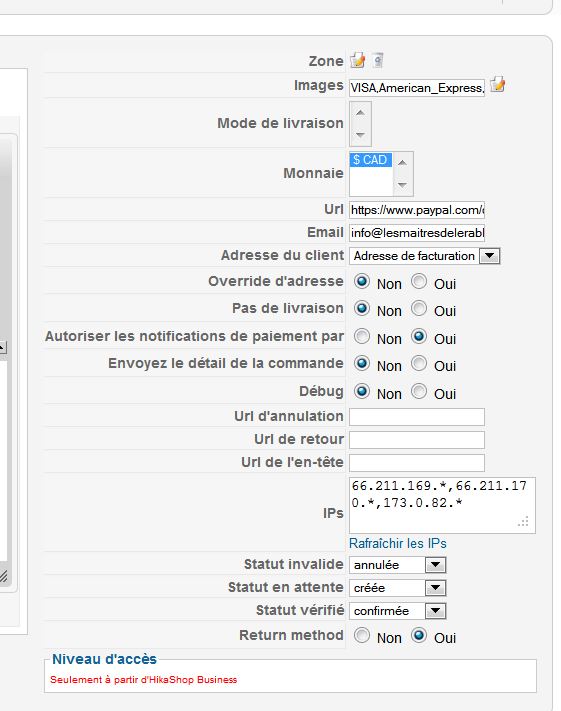The image size is (561, 711).
Task: Click the Rafraîchir les IPs link
Action: pos(398,543)
